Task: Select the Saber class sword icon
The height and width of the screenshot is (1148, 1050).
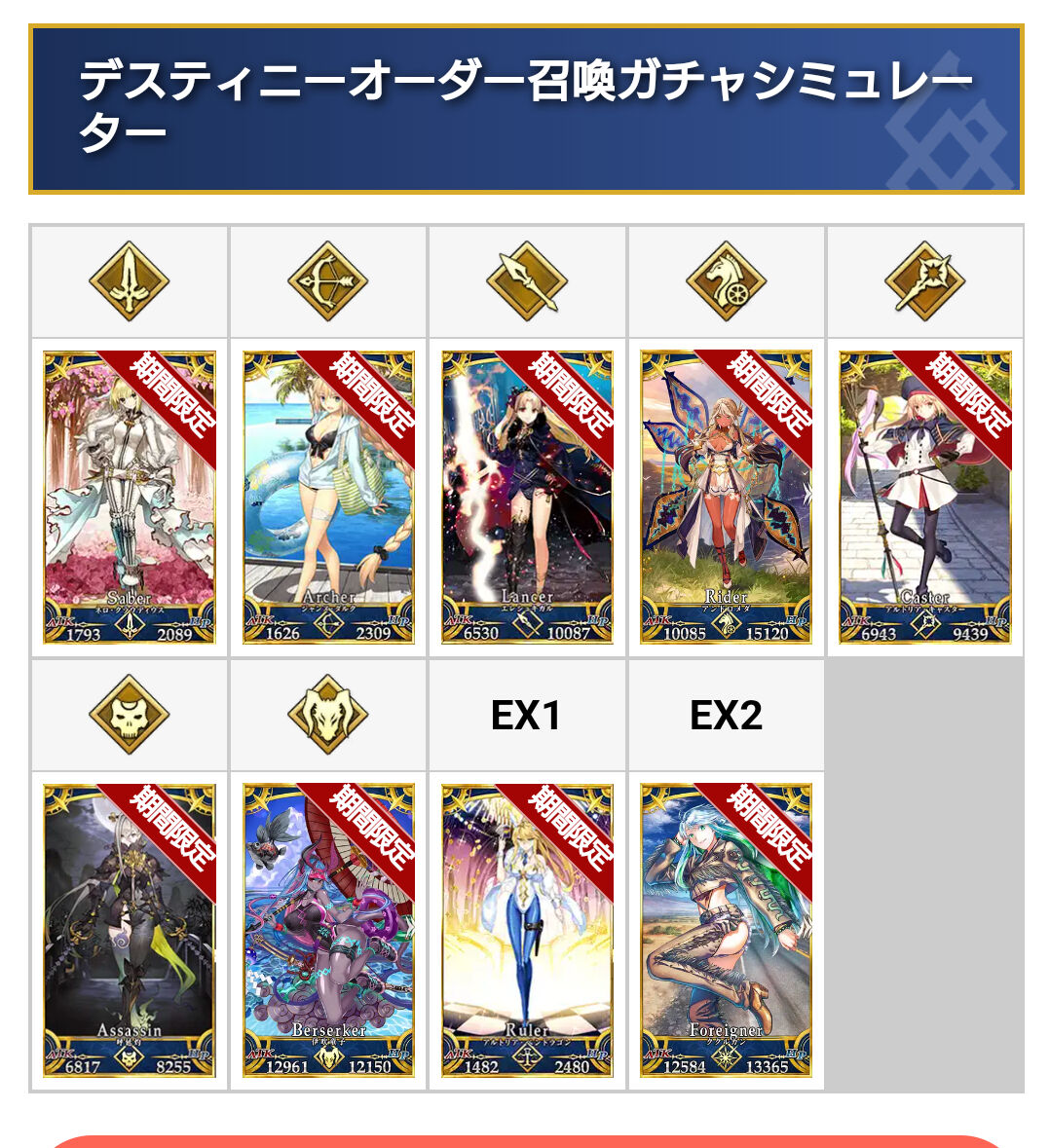Action: pyautogui.click(x=129, y=281)
